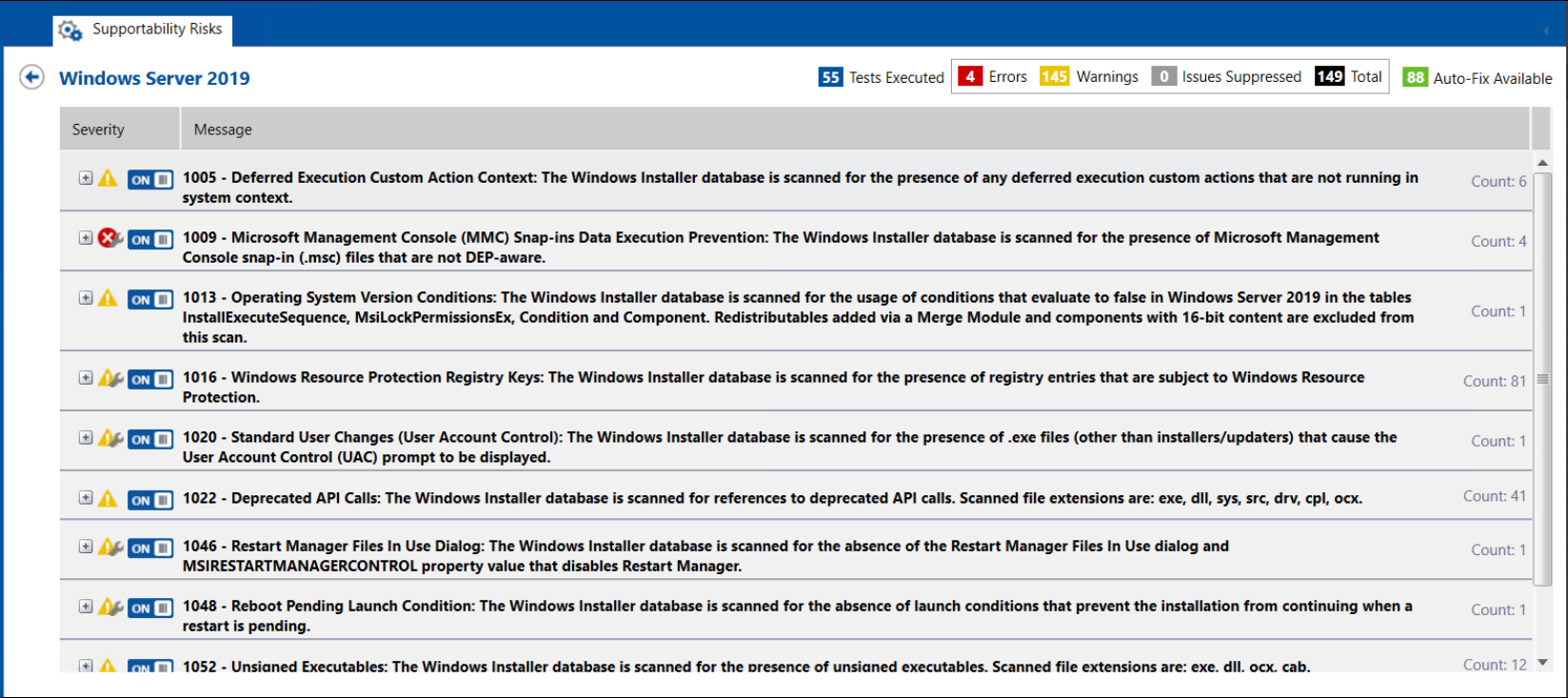Select the Supportability Risks tab
This screenshot has height=698, width=1568.
[x=143, y=30]
